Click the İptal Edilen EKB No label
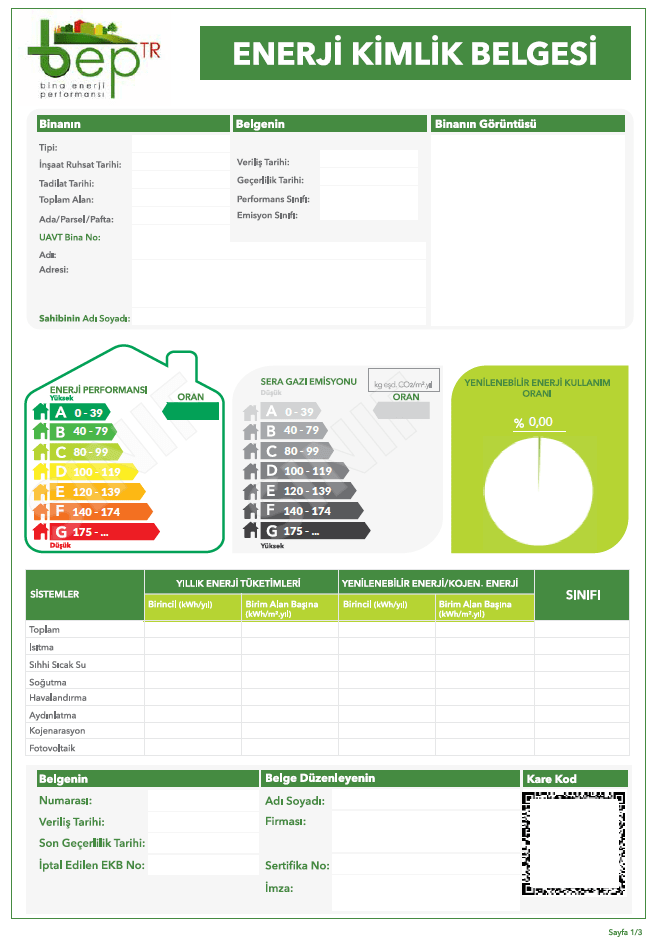 (x=92, y=865)
